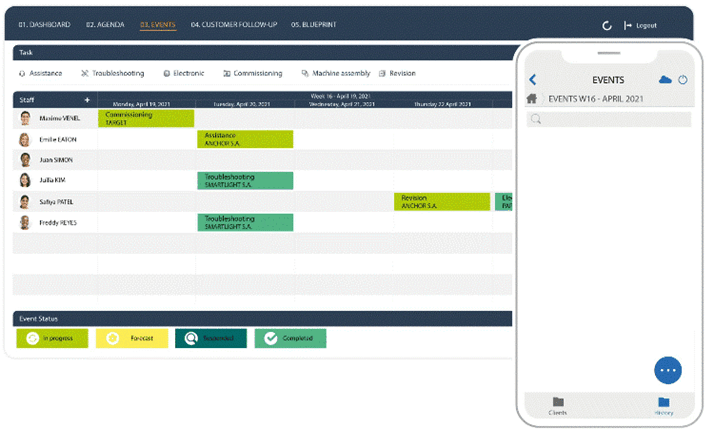This screenshot has width=708, height=430.
Task: Select the Assistance task type
Action: pos(40,73)
